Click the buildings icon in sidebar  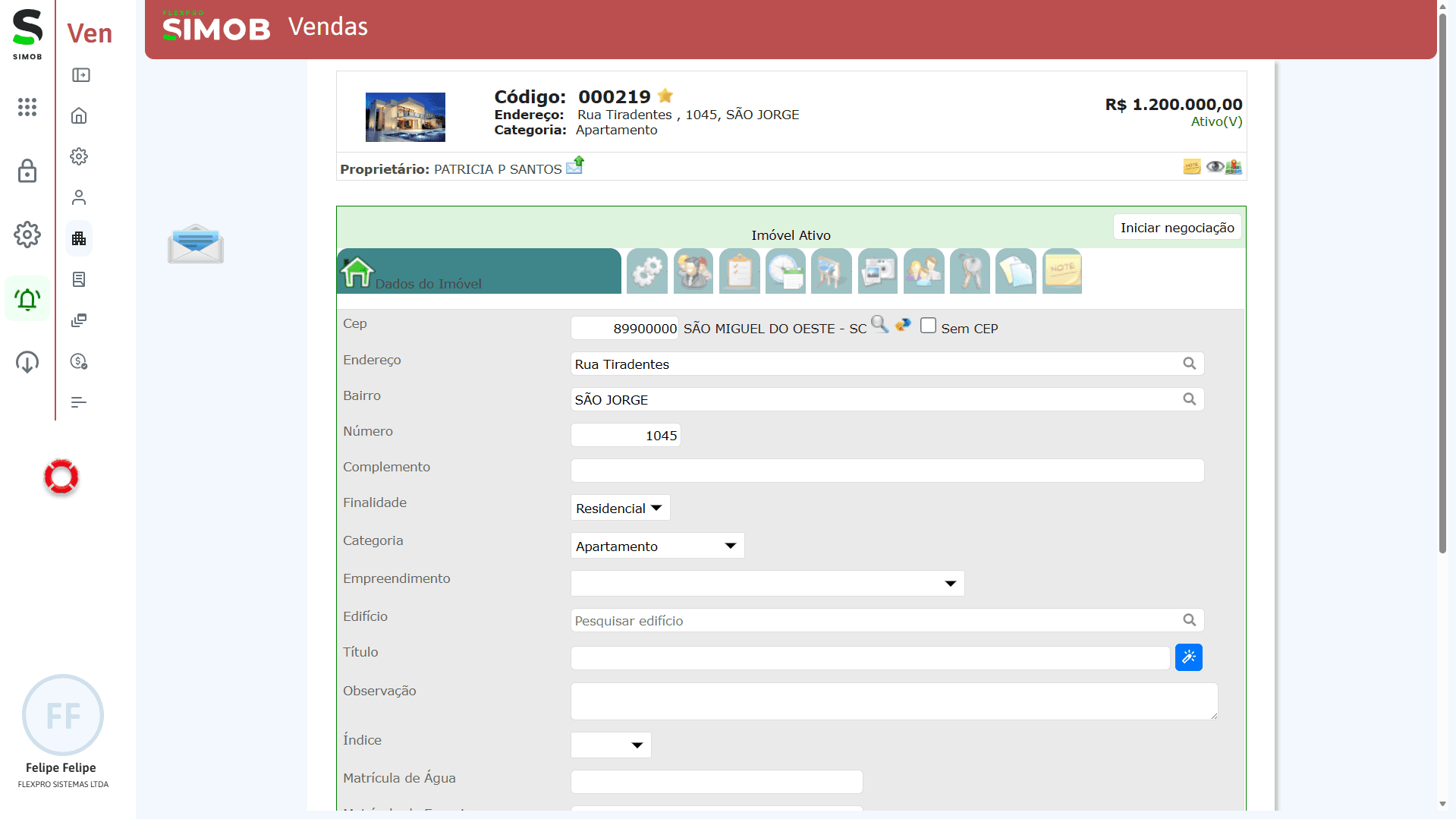coord(79,239)
